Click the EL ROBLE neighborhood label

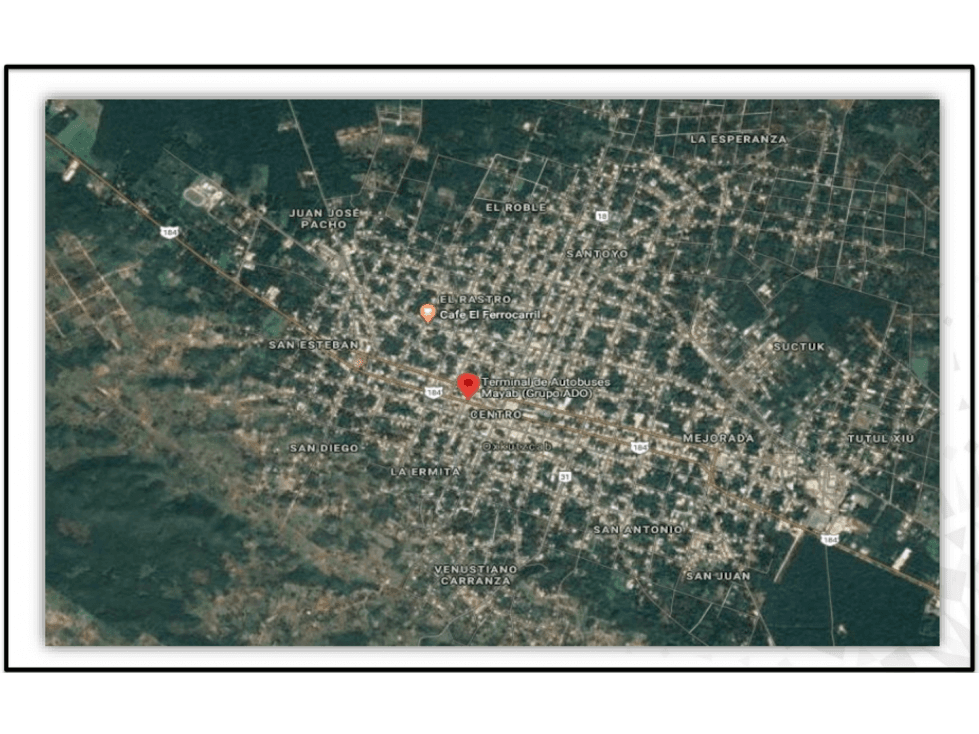(x=516, y=207)
